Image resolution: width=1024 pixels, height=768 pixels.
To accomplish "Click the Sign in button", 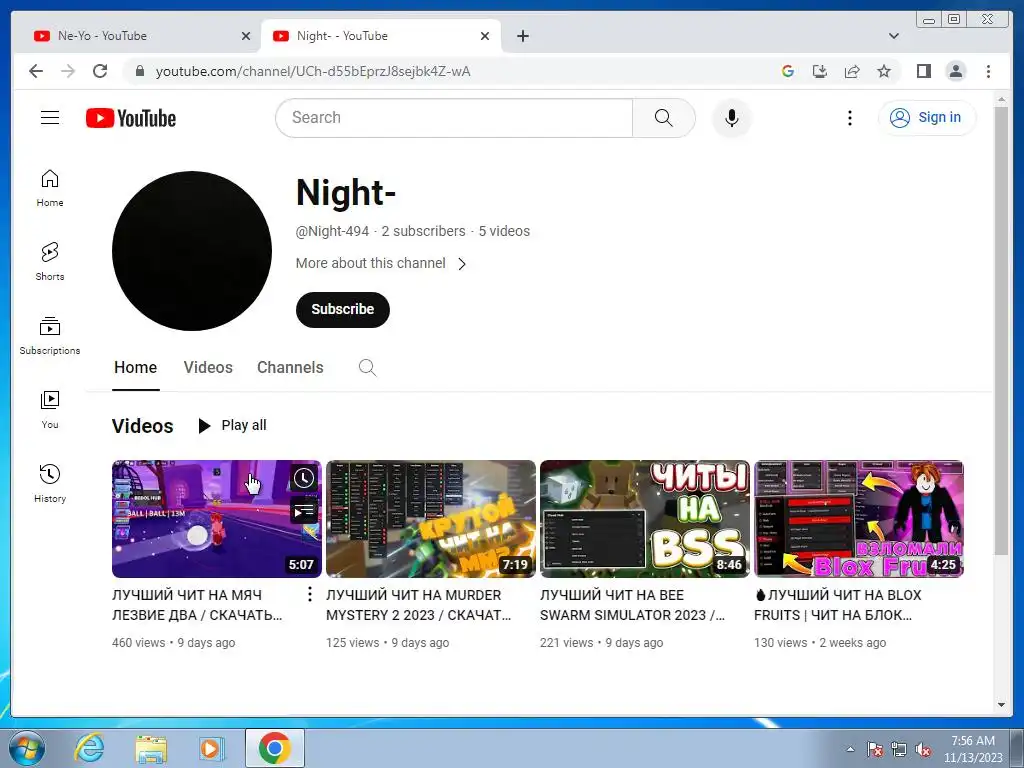I will [x=927, y=118].
